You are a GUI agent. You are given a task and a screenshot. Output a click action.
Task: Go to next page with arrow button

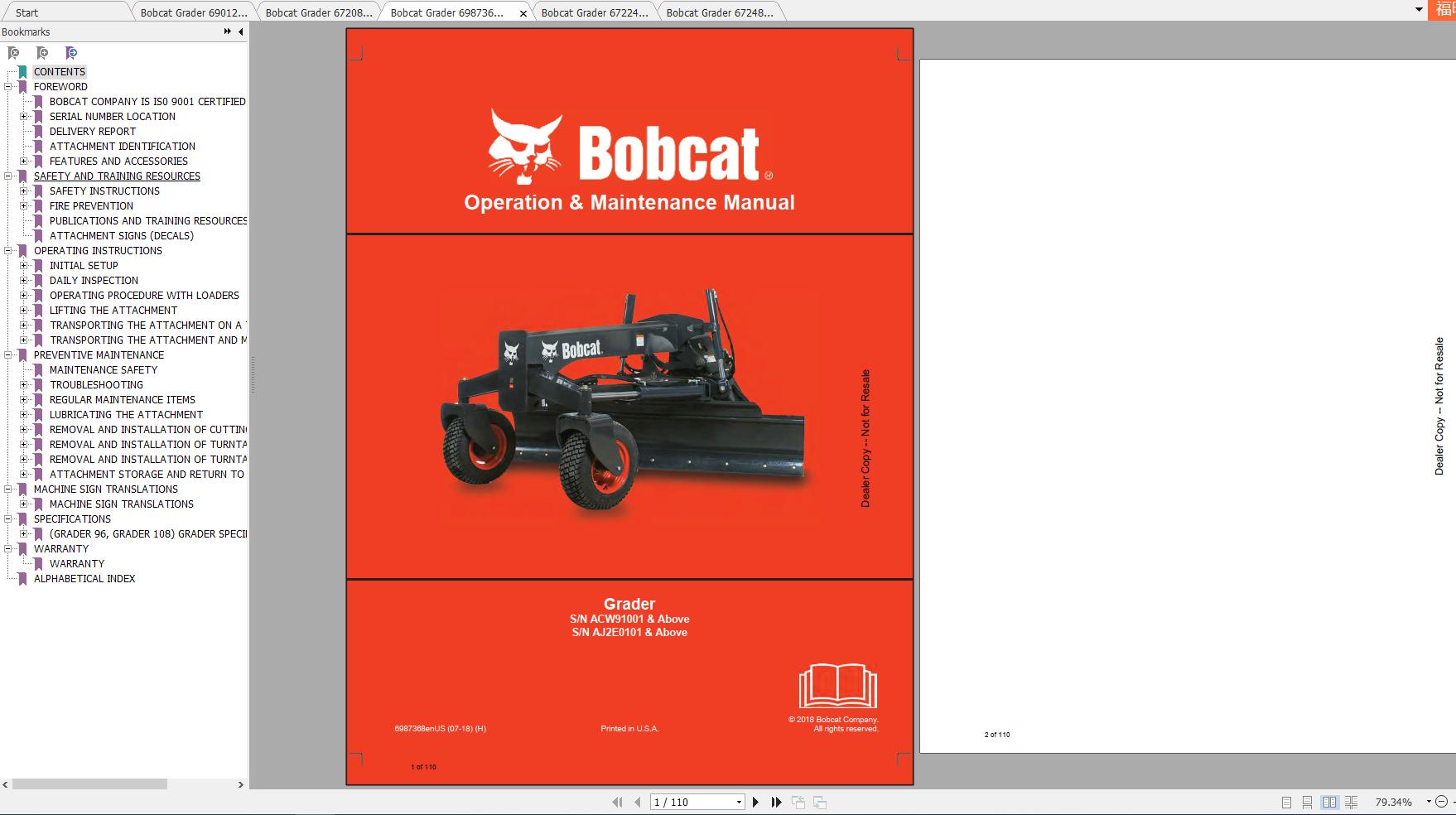coord(755,802)
